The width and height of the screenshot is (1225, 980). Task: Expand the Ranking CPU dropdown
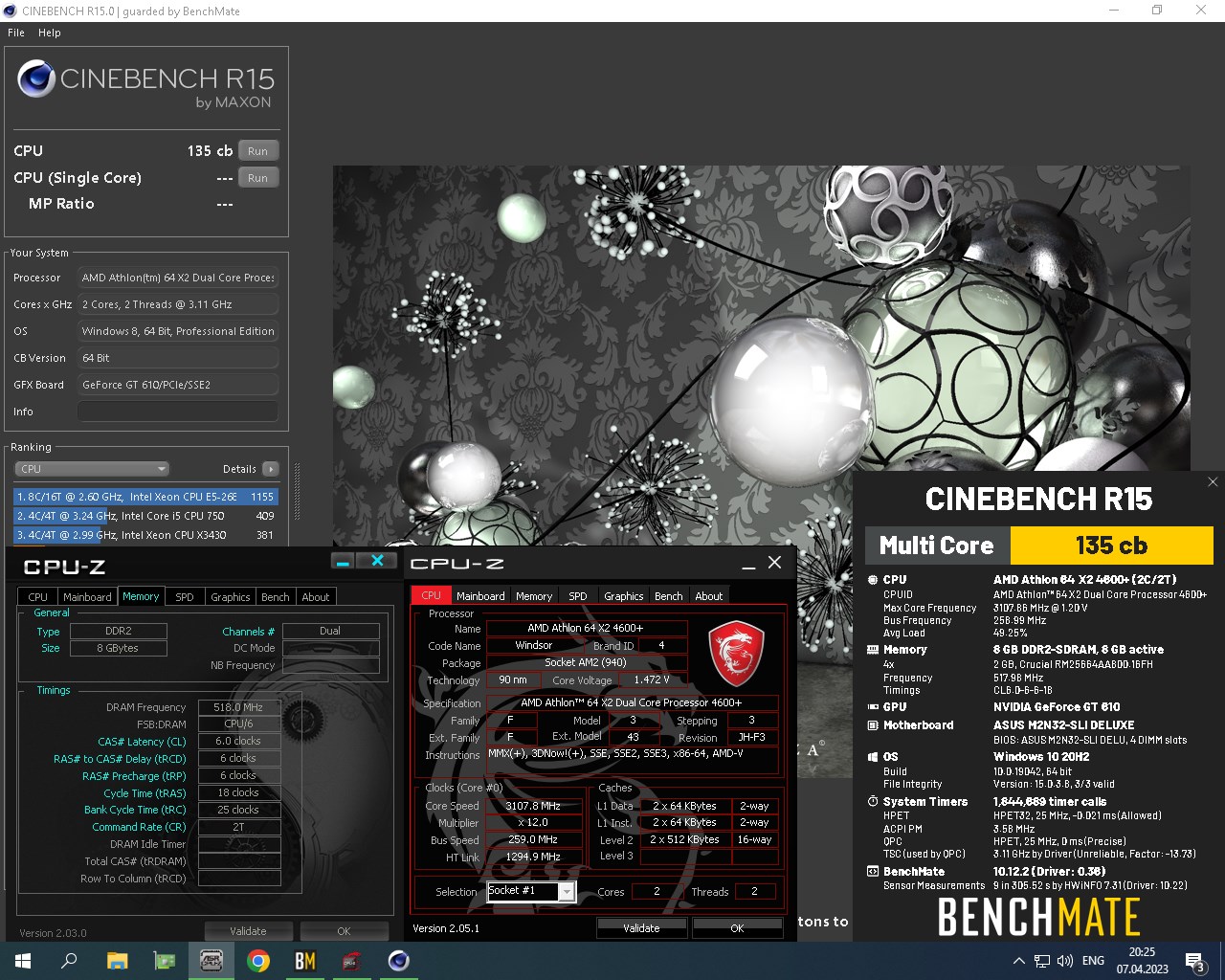pos(92,469)
